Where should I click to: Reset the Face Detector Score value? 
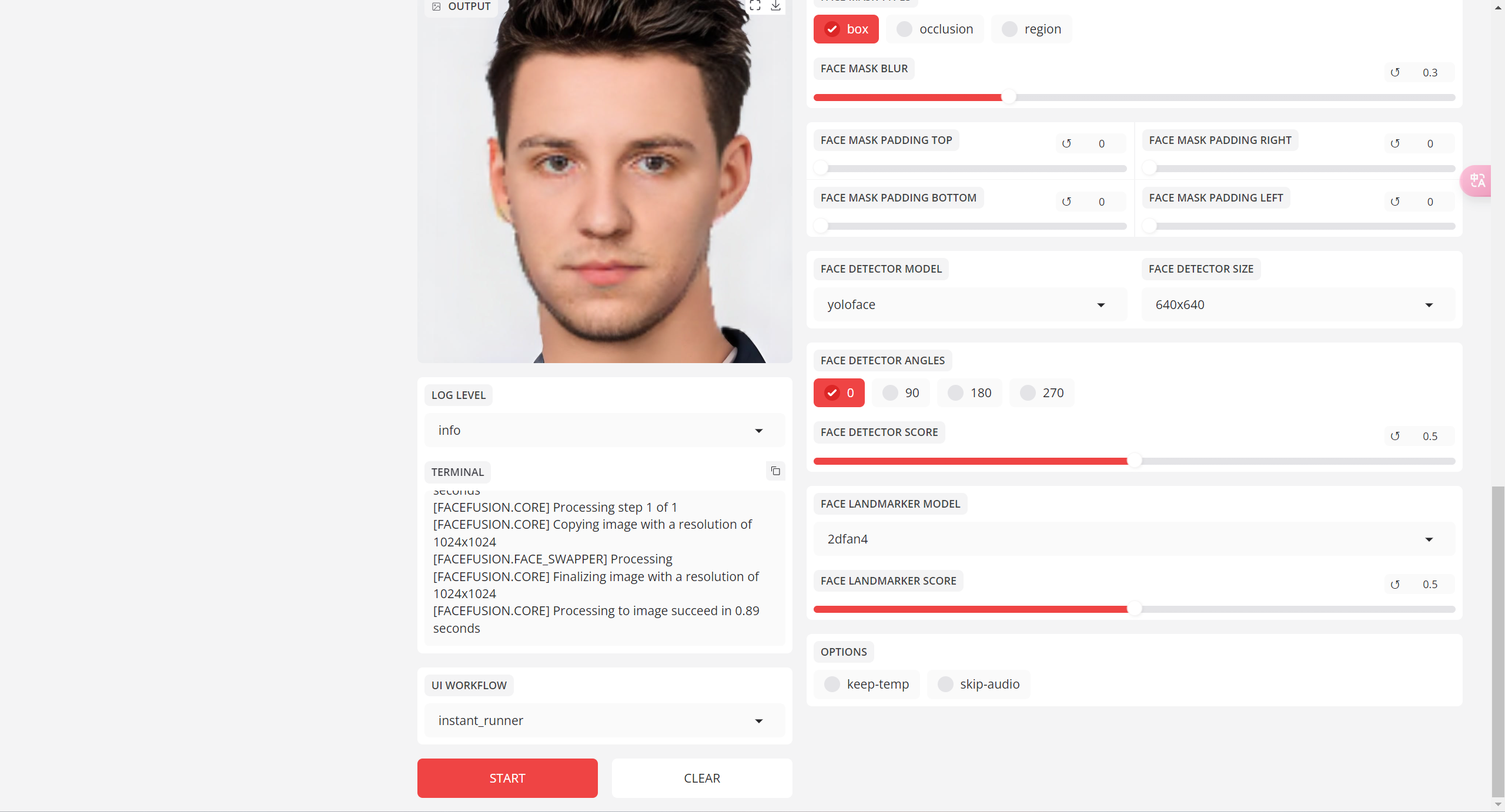click(1395, 437)
